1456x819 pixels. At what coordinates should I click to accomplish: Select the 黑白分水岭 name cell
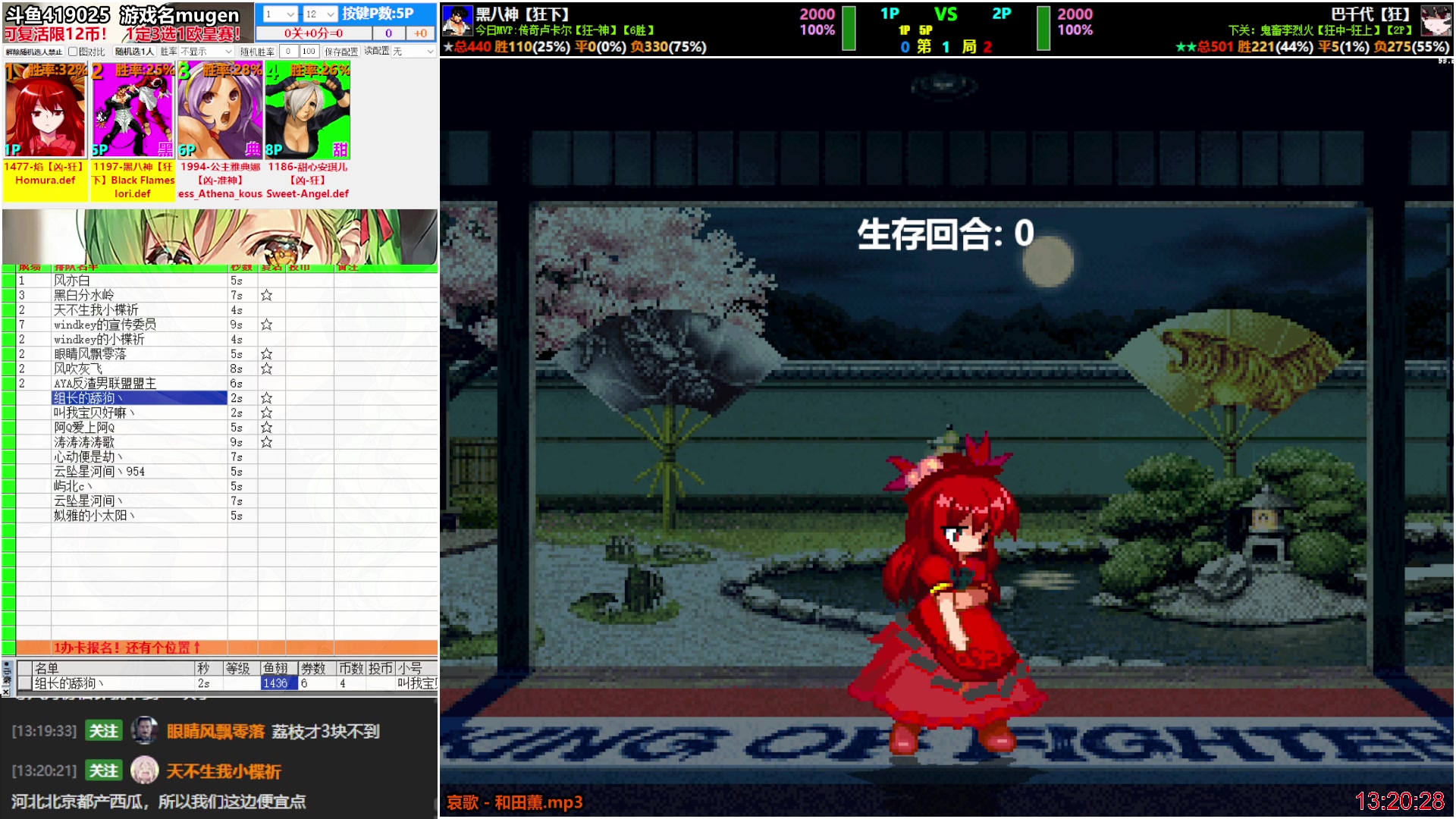pos(140,296)
